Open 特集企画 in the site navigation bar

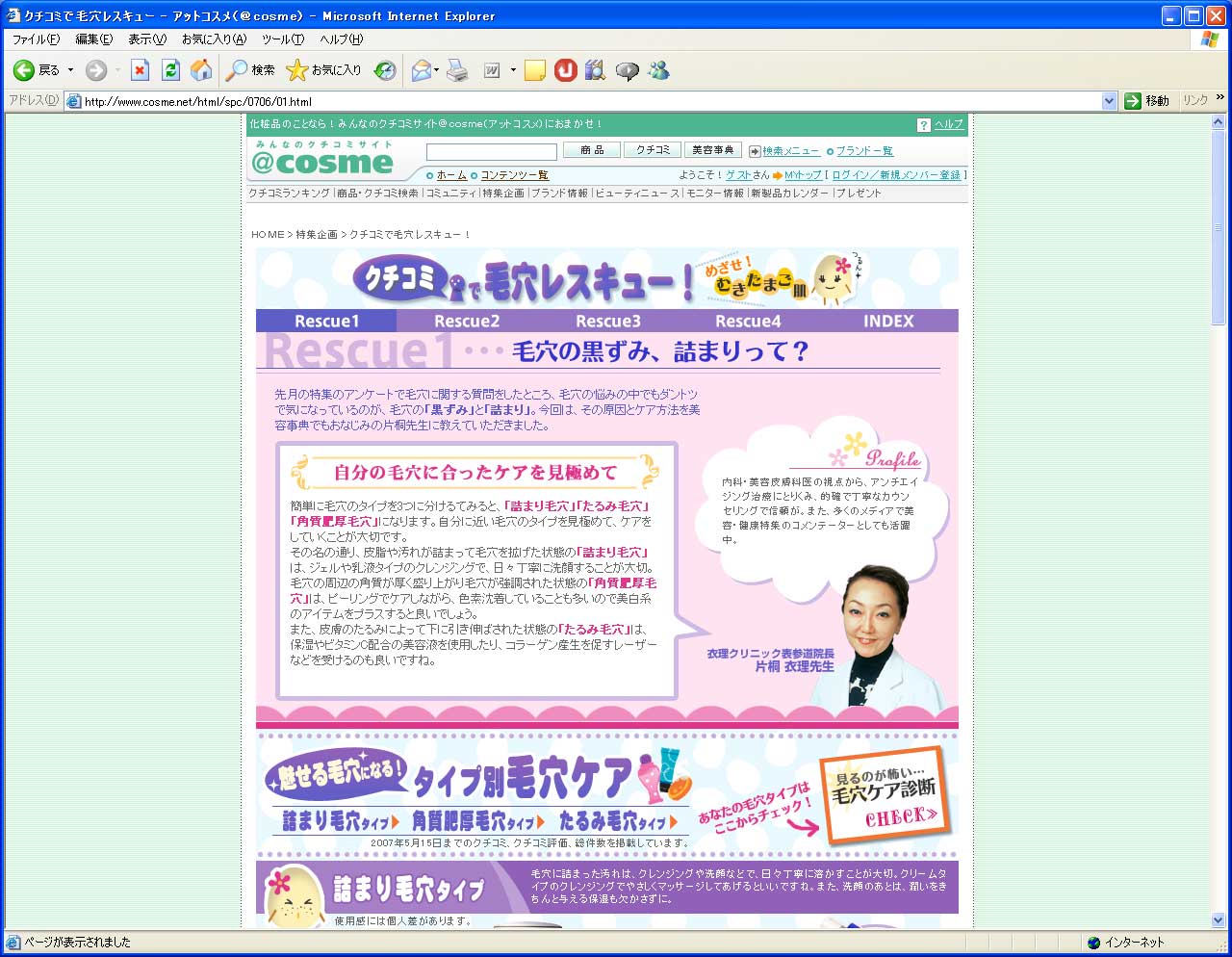tap(503, 194)
